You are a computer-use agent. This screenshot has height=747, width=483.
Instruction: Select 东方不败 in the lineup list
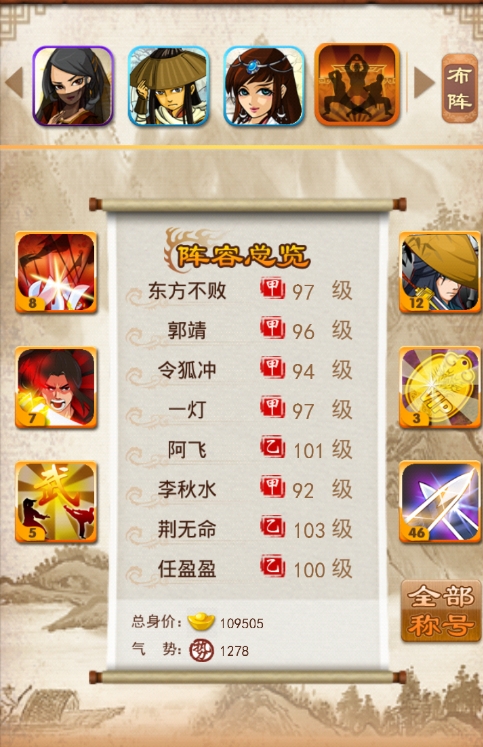241,291
